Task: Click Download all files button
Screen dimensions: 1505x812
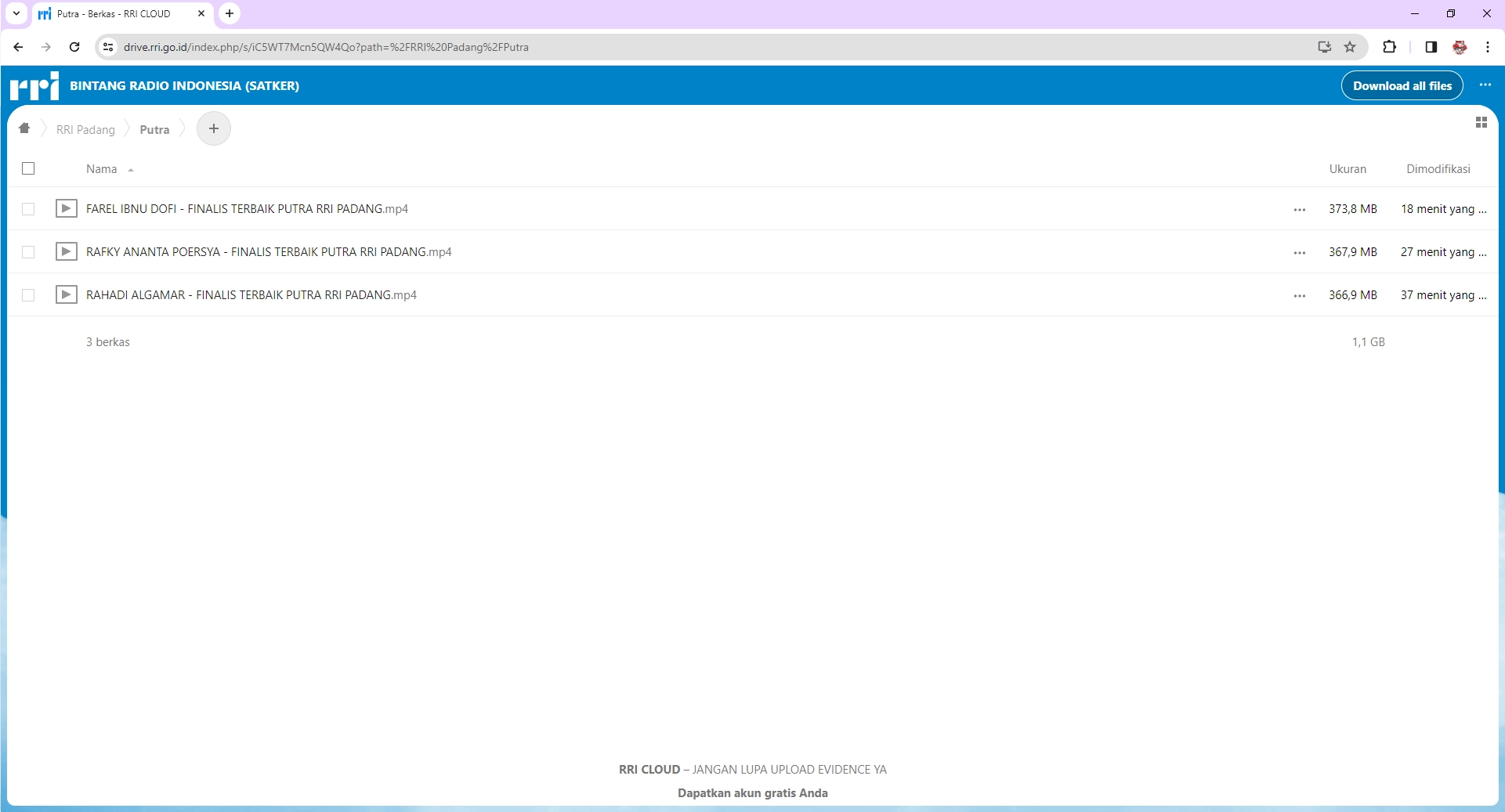Action: point(1402,86)
